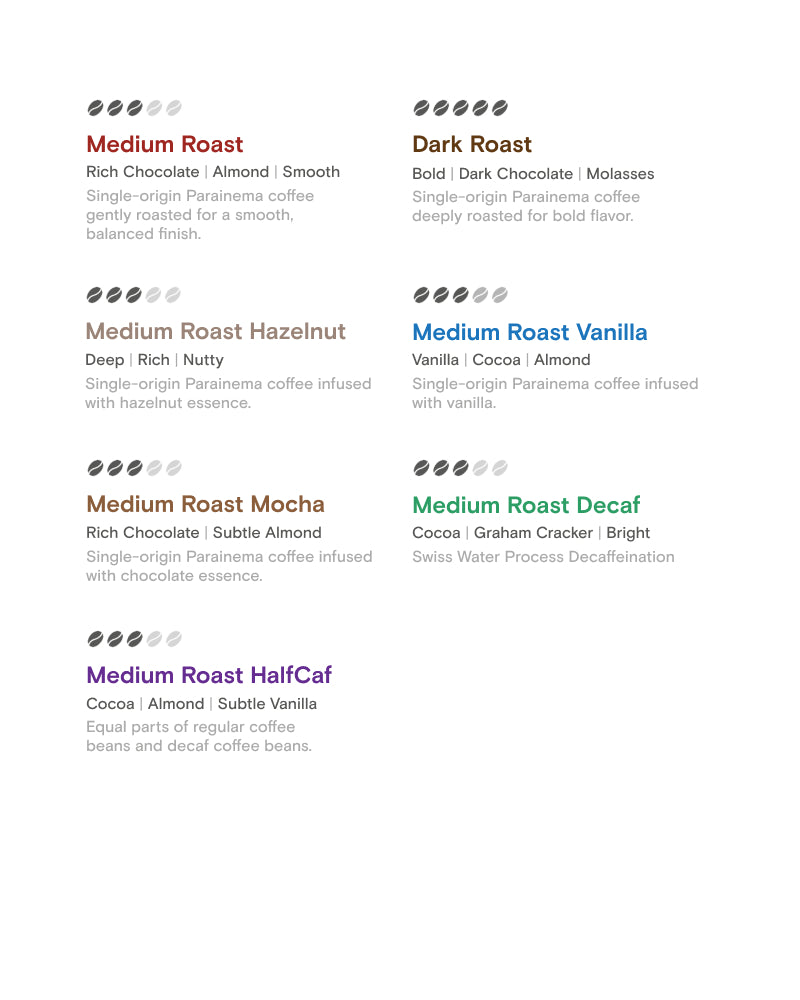800x1000 pixels.
Task: Click the Deep | Rich | Nutty flavor notes
Action: (x=155, y=360)
